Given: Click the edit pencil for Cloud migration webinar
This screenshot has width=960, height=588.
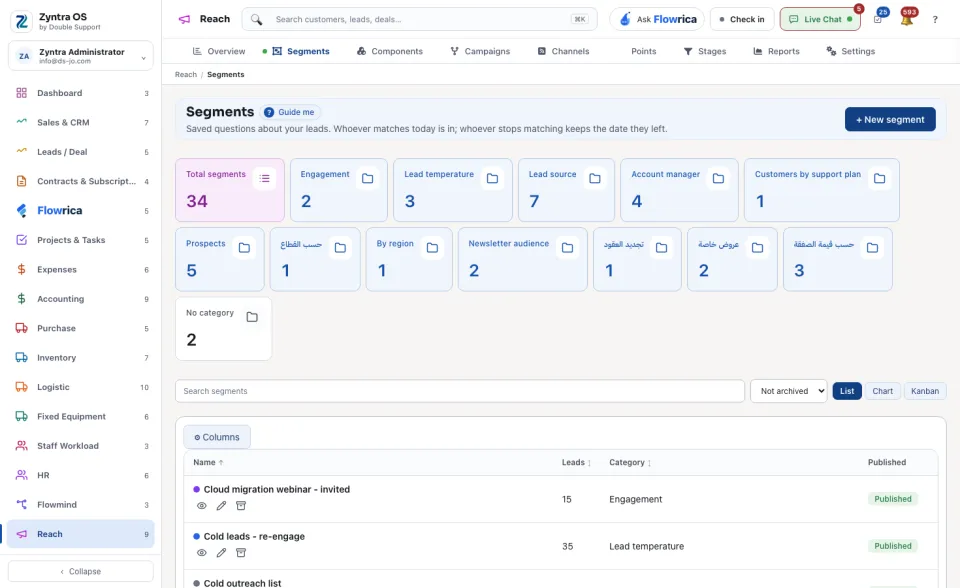Looking at the screenshot, I should click(221, 506).
